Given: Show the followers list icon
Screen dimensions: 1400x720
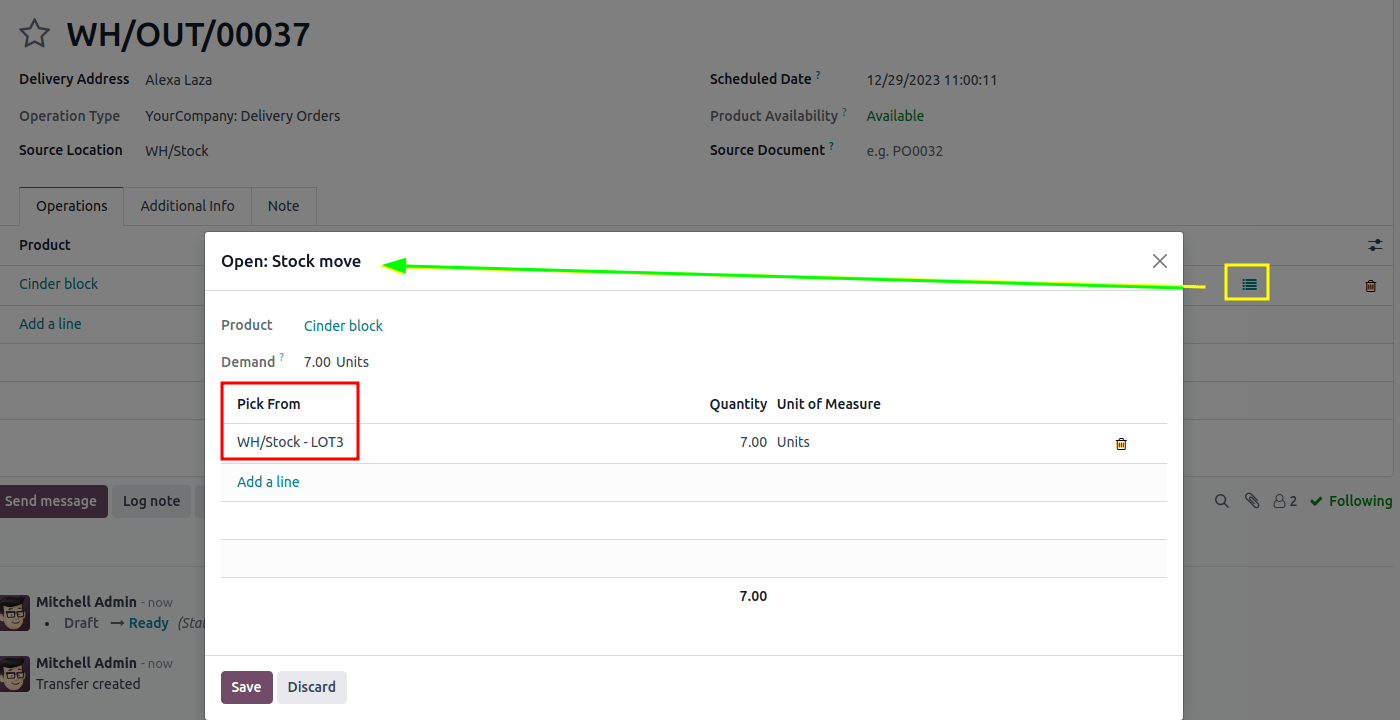Looking at the screenshot, I should [x=1284, y=501].
